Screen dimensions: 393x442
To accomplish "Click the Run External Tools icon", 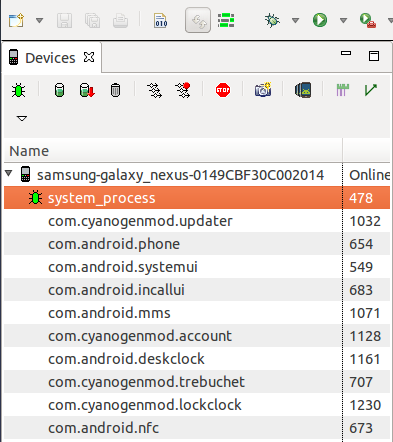I will pyautogui.click(x=368, y=21).
